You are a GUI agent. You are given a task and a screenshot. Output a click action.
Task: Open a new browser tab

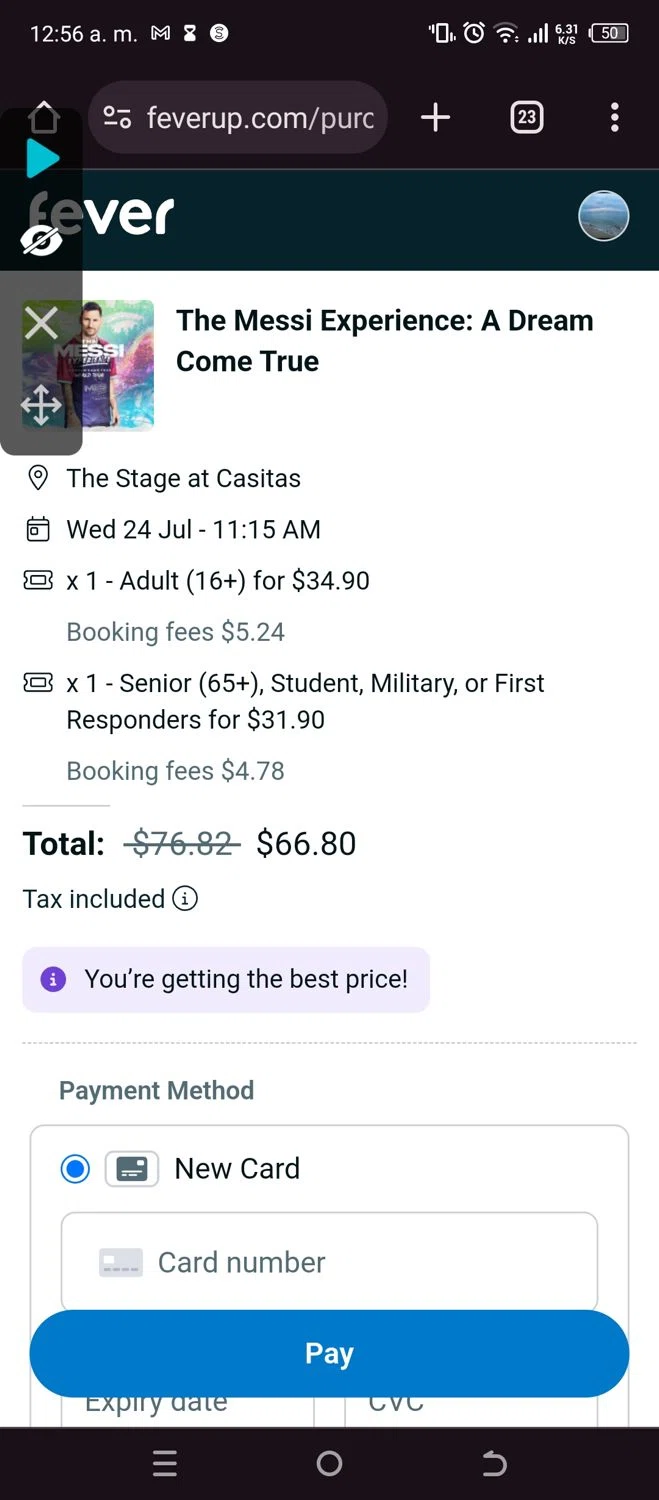coord(435,118)
